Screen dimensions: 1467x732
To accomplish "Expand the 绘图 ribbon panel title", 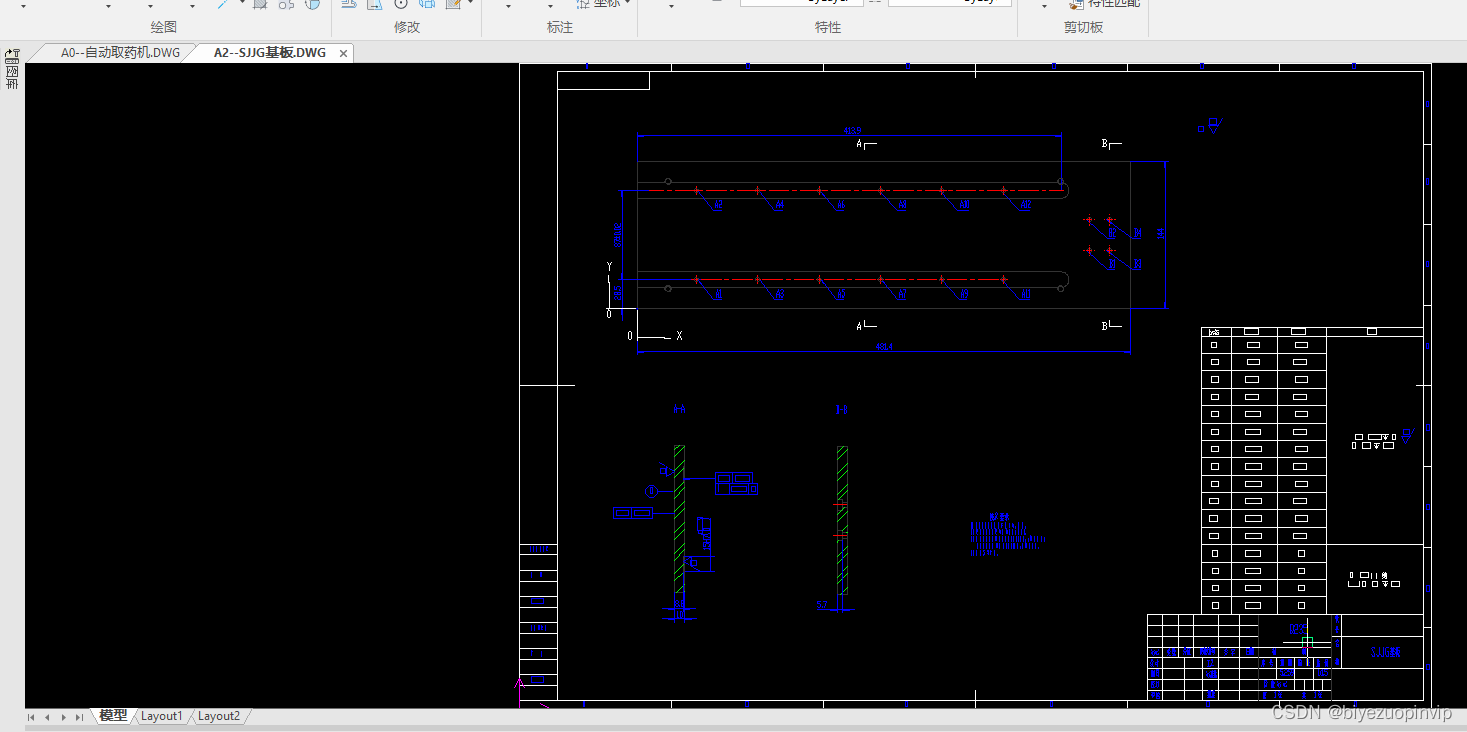I will [x=163, y=27].
